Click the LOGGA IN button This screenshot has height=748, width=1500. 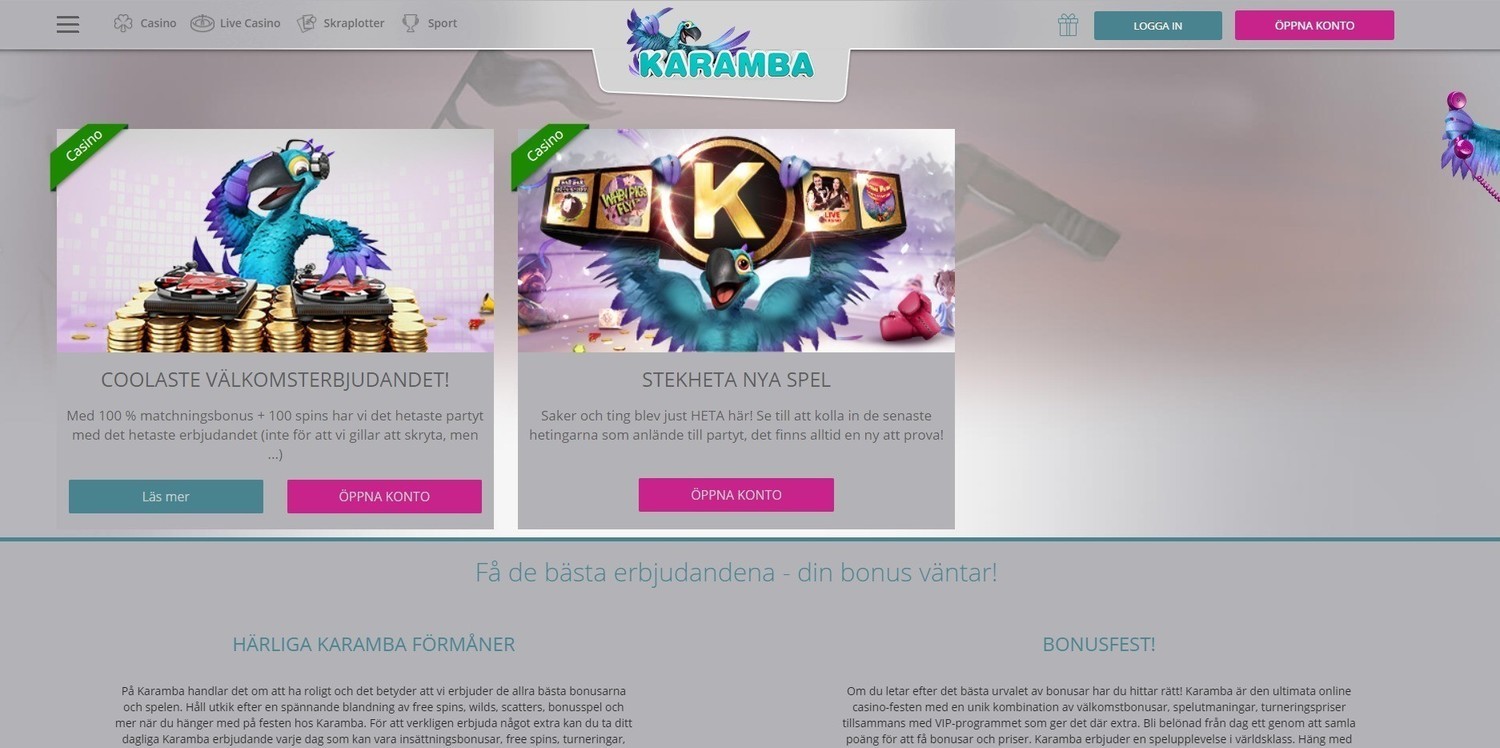pos(1158,25)
